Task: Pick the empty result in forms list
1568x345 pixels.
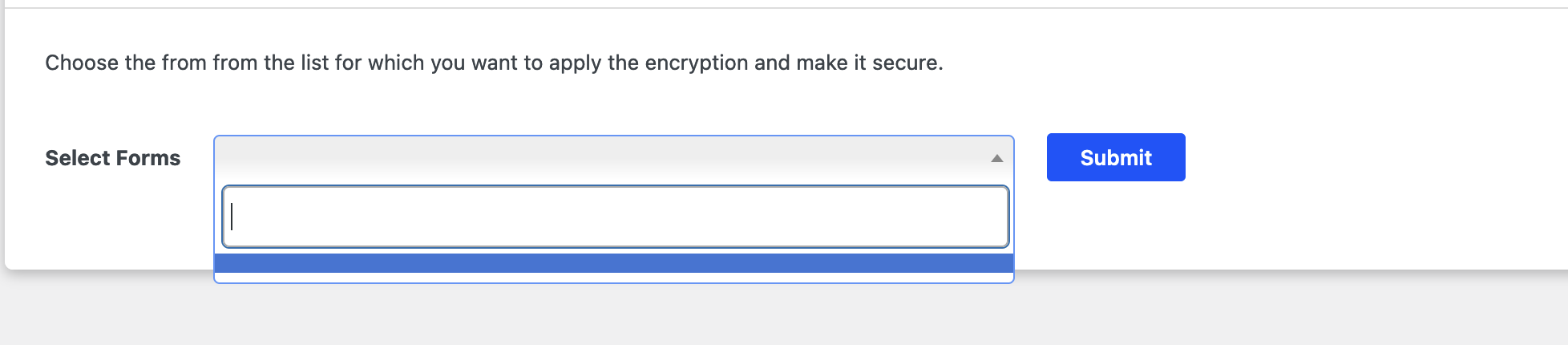Action: 613,263
